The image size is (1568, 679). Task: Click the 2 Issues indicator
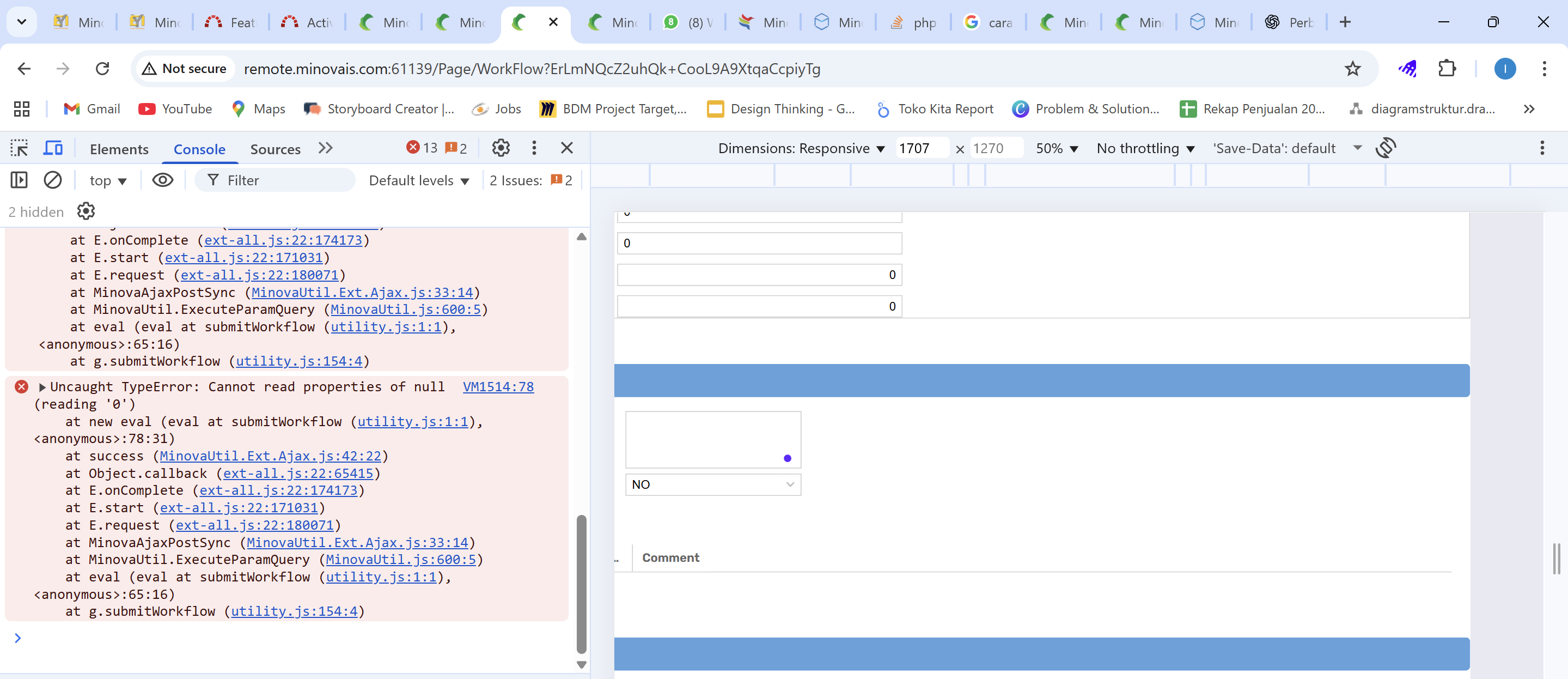click(531, 181)
